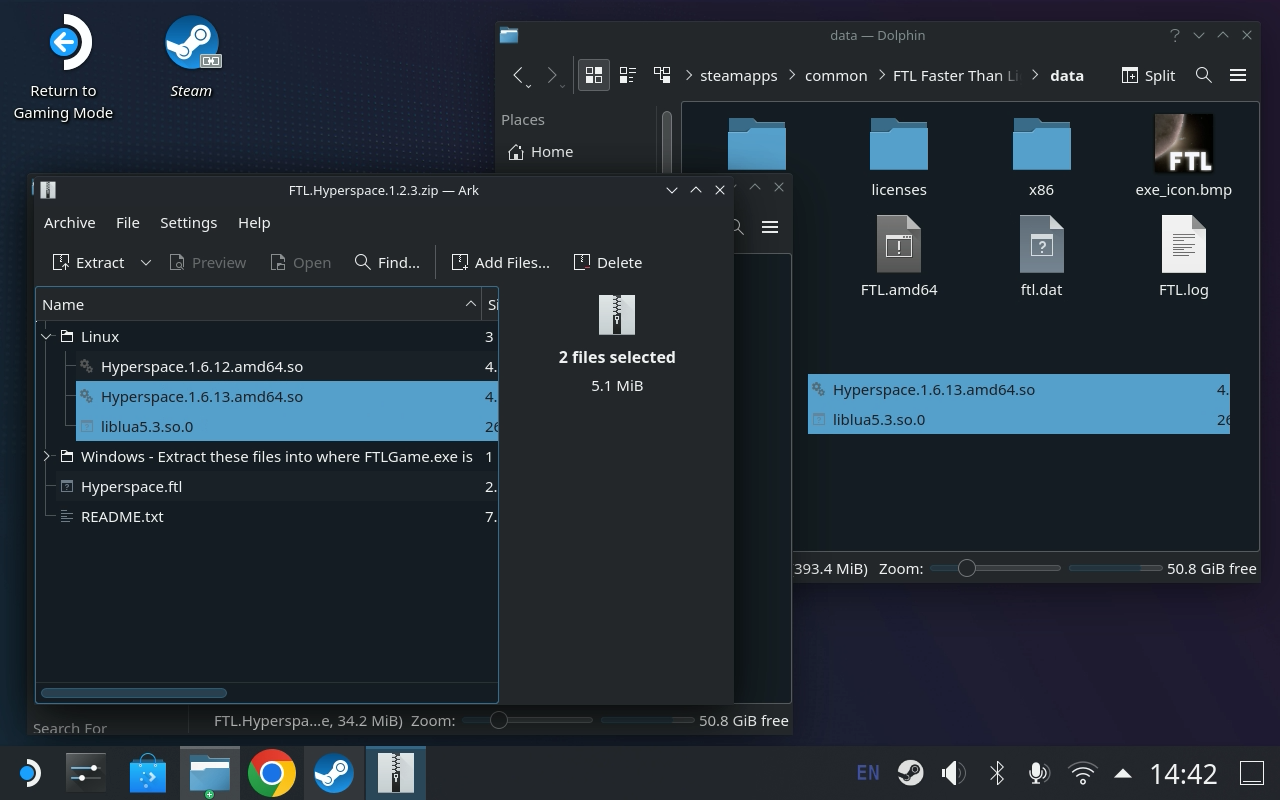Adjust the zoom slider behind Ark window
Screen dimensions: 1280x800
click(x=527, y=720)
